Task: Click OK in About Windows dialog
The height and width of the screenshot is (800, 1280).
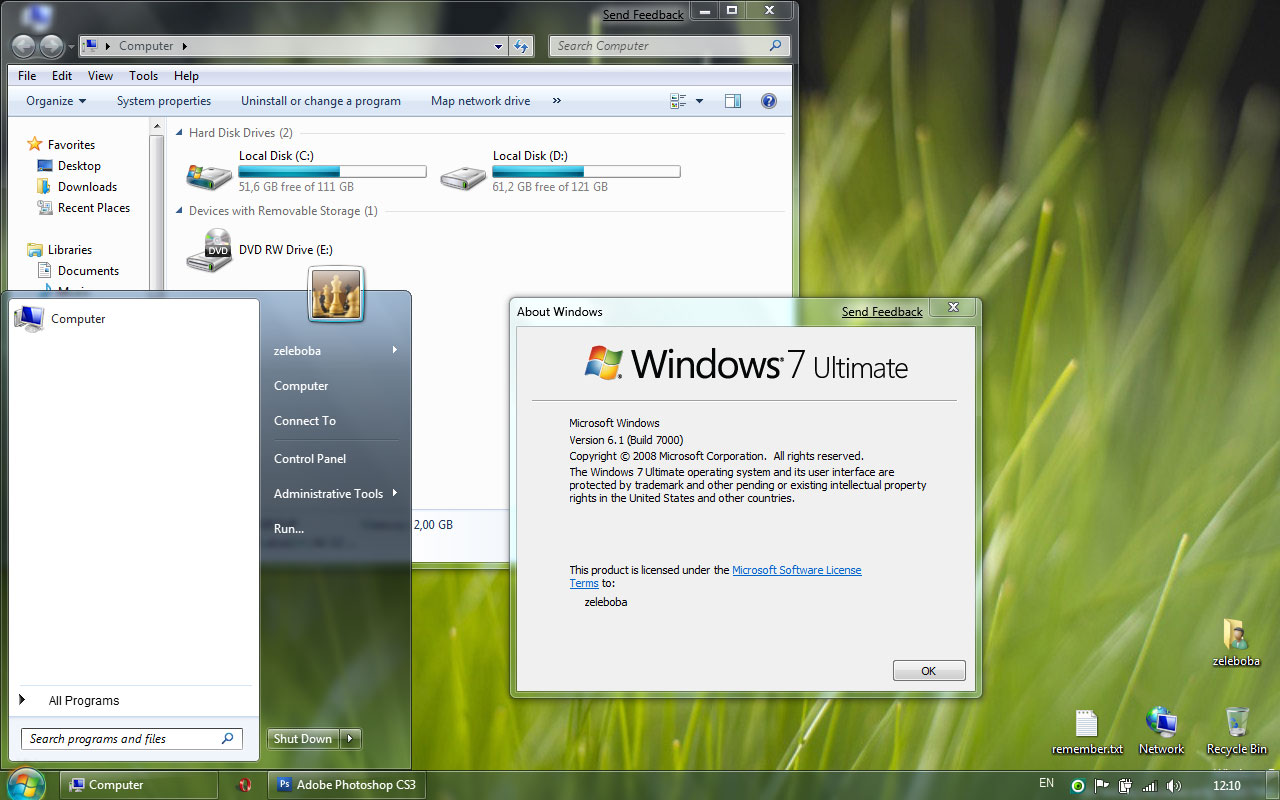Action: pyautogui.click(x=929, y=671)
